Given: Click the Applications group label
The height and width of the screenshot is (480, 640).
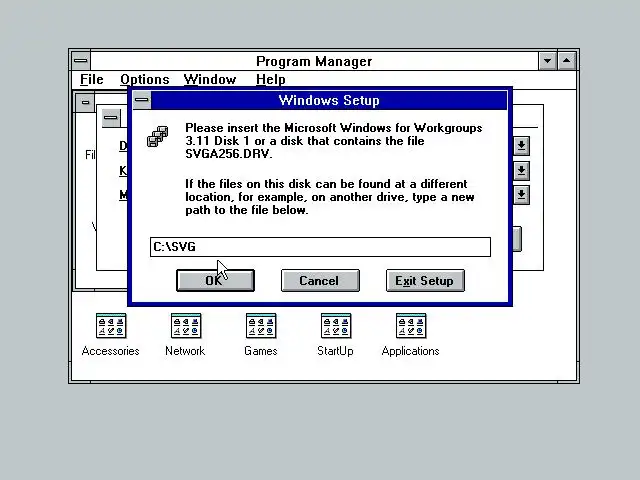Looking at the screenshot, I should [411, 351].
